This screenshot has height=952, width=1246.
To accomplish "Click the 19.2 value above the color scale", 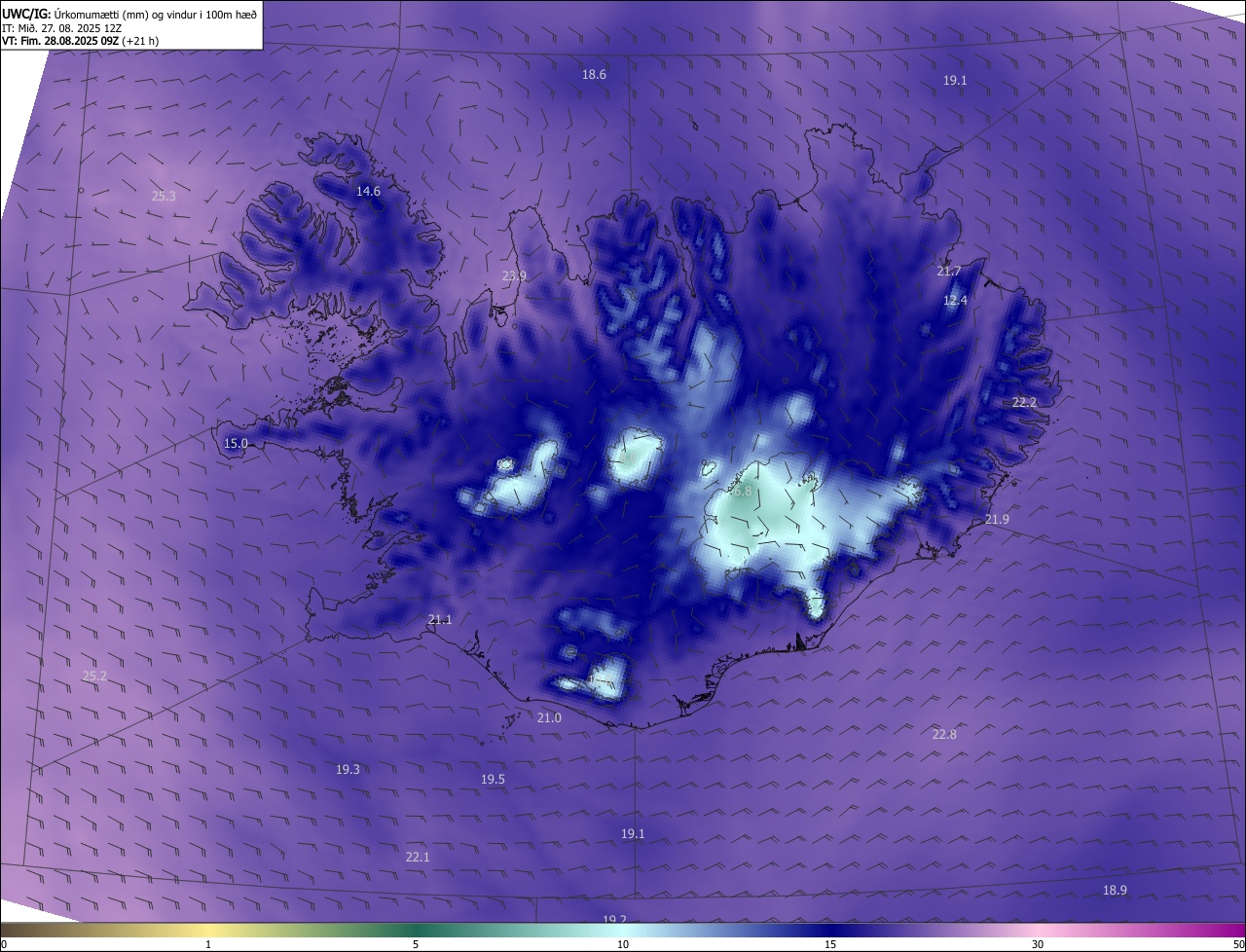I will pos(614,919).
